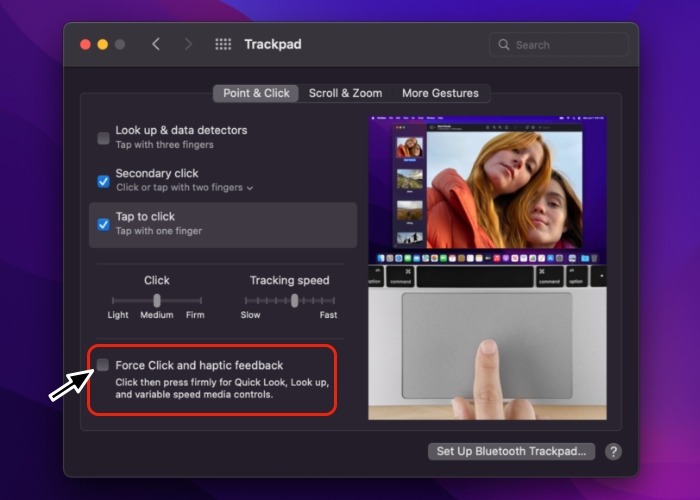The width and height of the screenshot is (700, 500).
Task: Open the show-all preferences grid
Action: click(x=223, y=44)
